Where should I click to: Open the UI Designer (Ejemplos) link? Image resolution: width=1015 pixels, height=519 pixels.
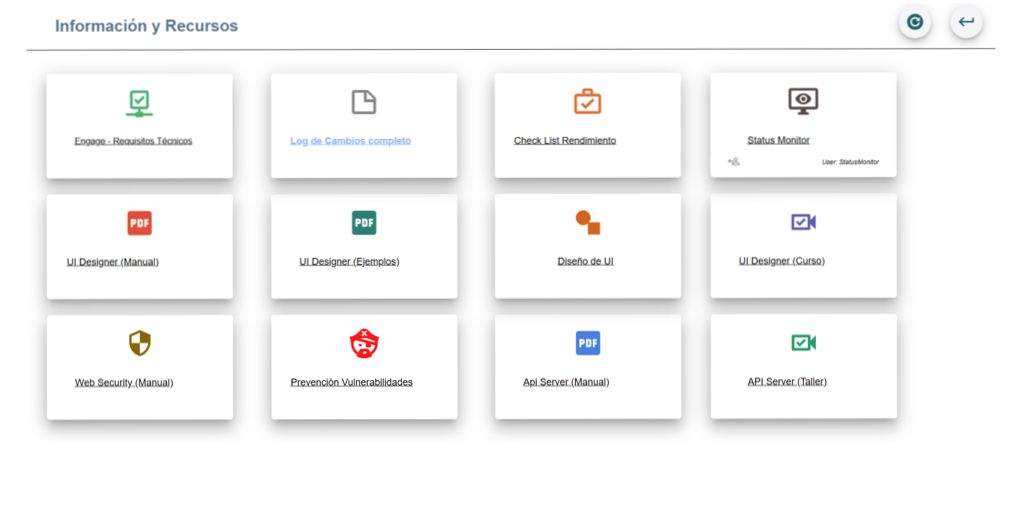point(350,261)
